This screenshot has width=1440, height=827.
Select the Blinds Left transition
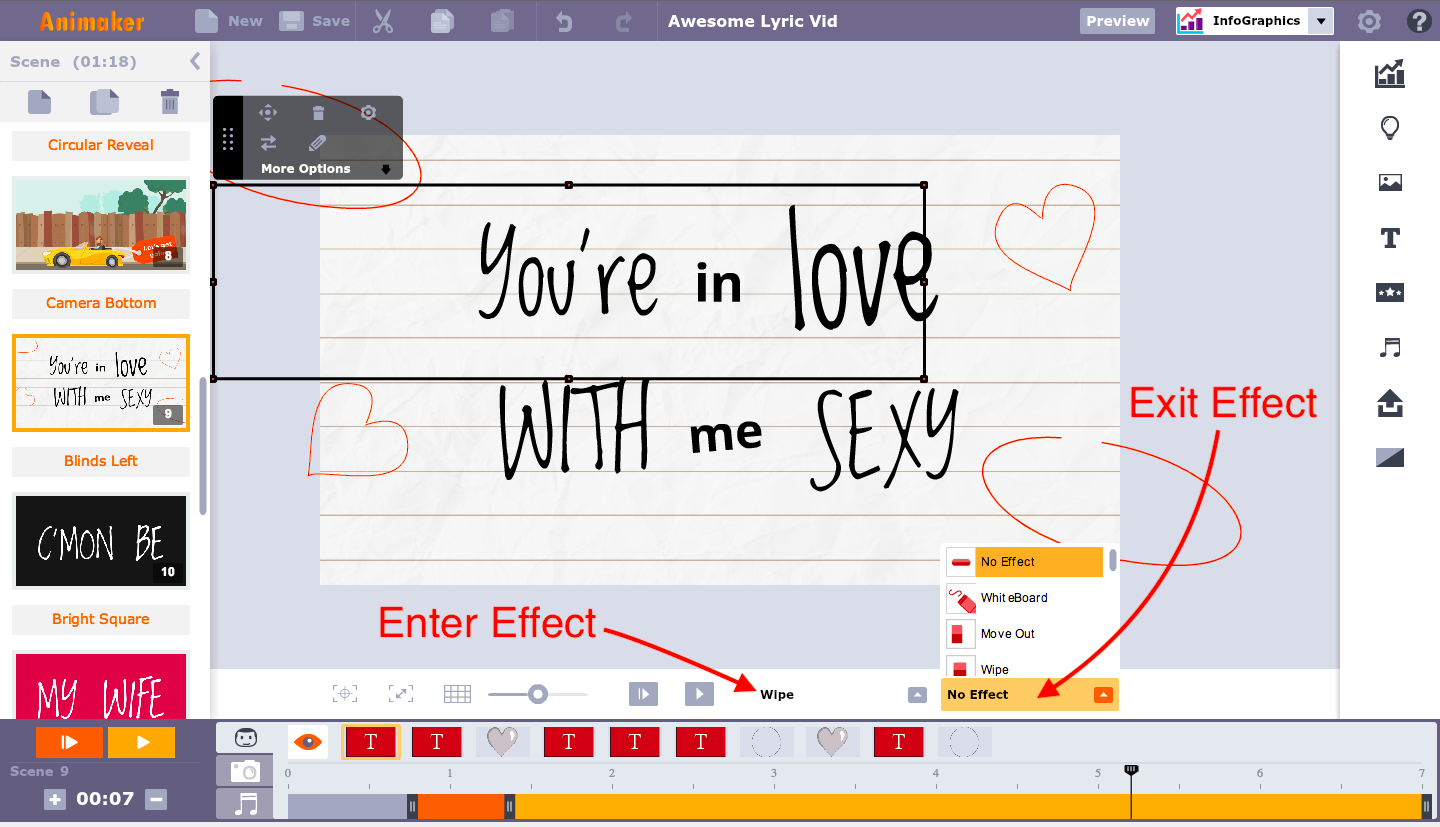[101, 461]
